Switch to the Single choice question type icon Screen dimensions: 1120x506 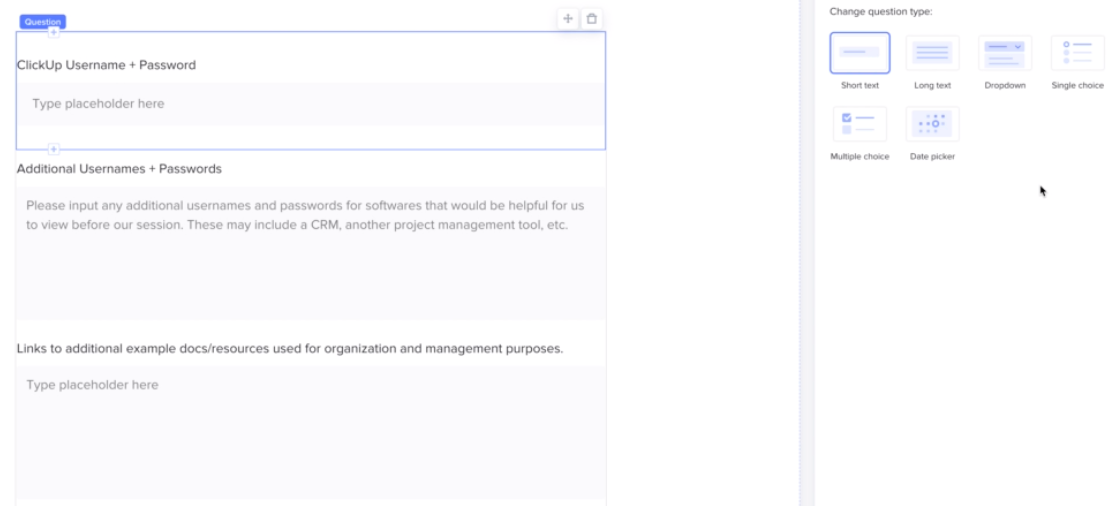pos(1077,53)
